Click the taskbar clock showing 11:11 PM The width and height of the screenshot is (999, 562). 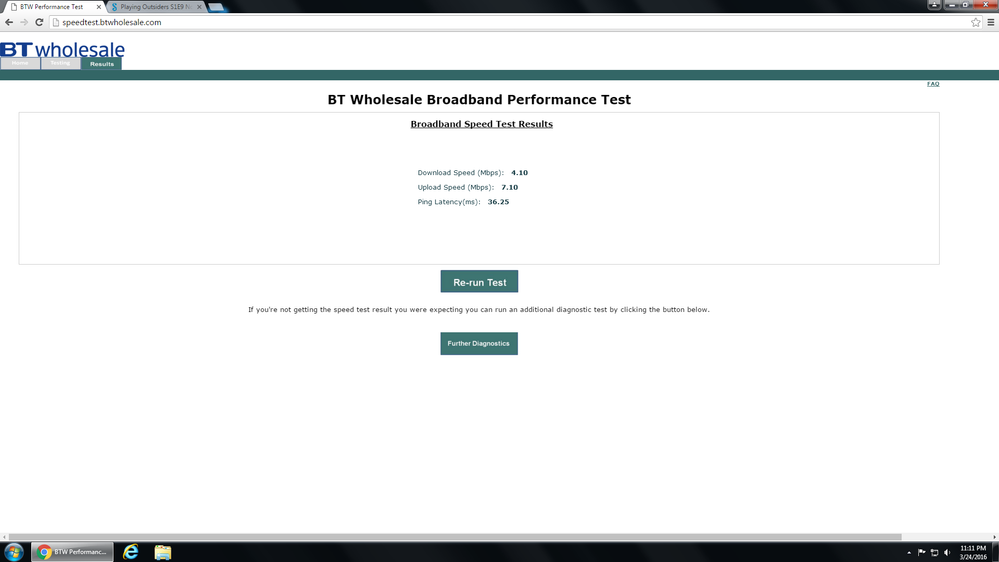[x=973, y=552]
